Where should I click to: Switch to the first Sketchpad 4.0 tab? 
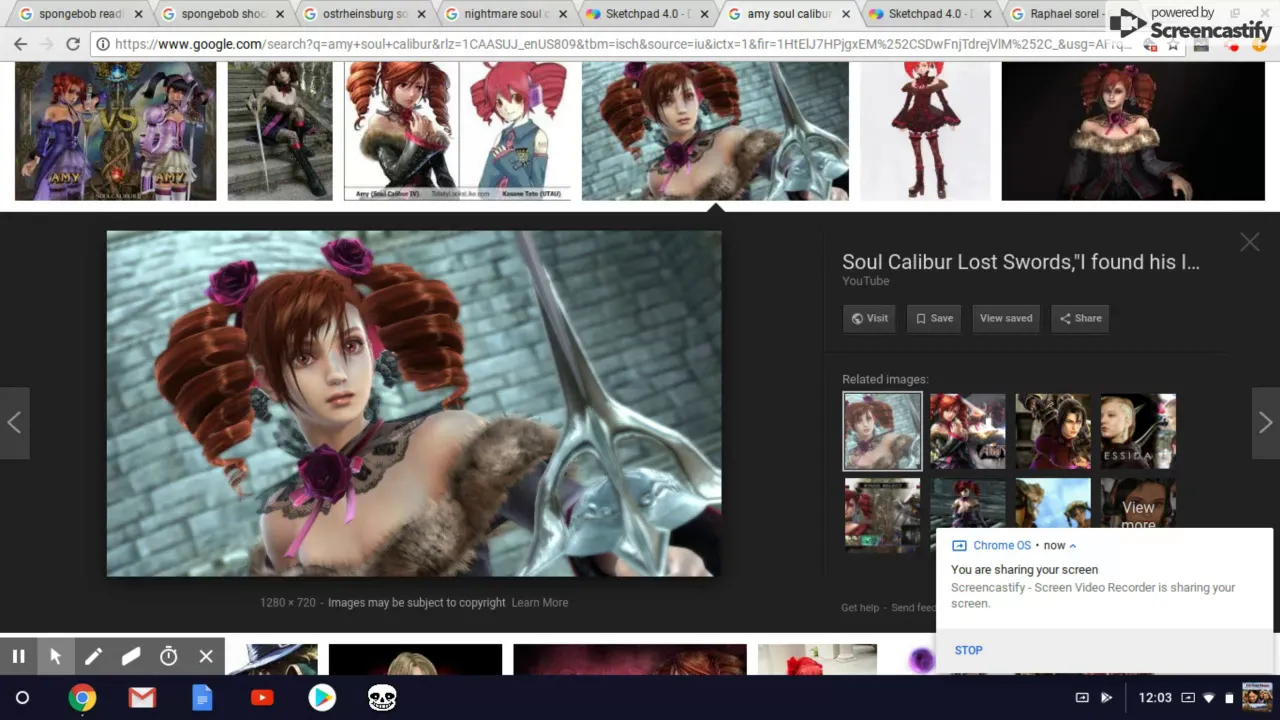tap(647, 14)
